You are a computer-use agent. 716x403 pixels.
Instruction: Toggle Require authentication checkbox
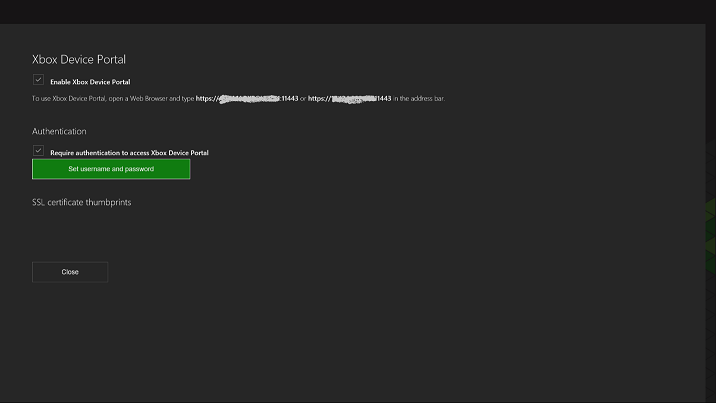tap(38, 151)
